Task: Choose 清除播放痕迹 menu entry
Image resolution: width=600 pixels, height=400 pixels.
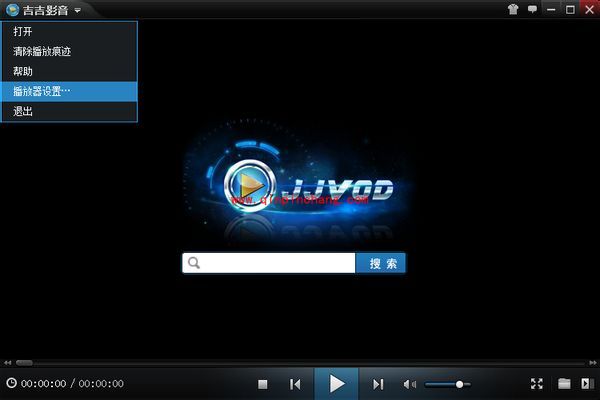Action: pos(42,52)
